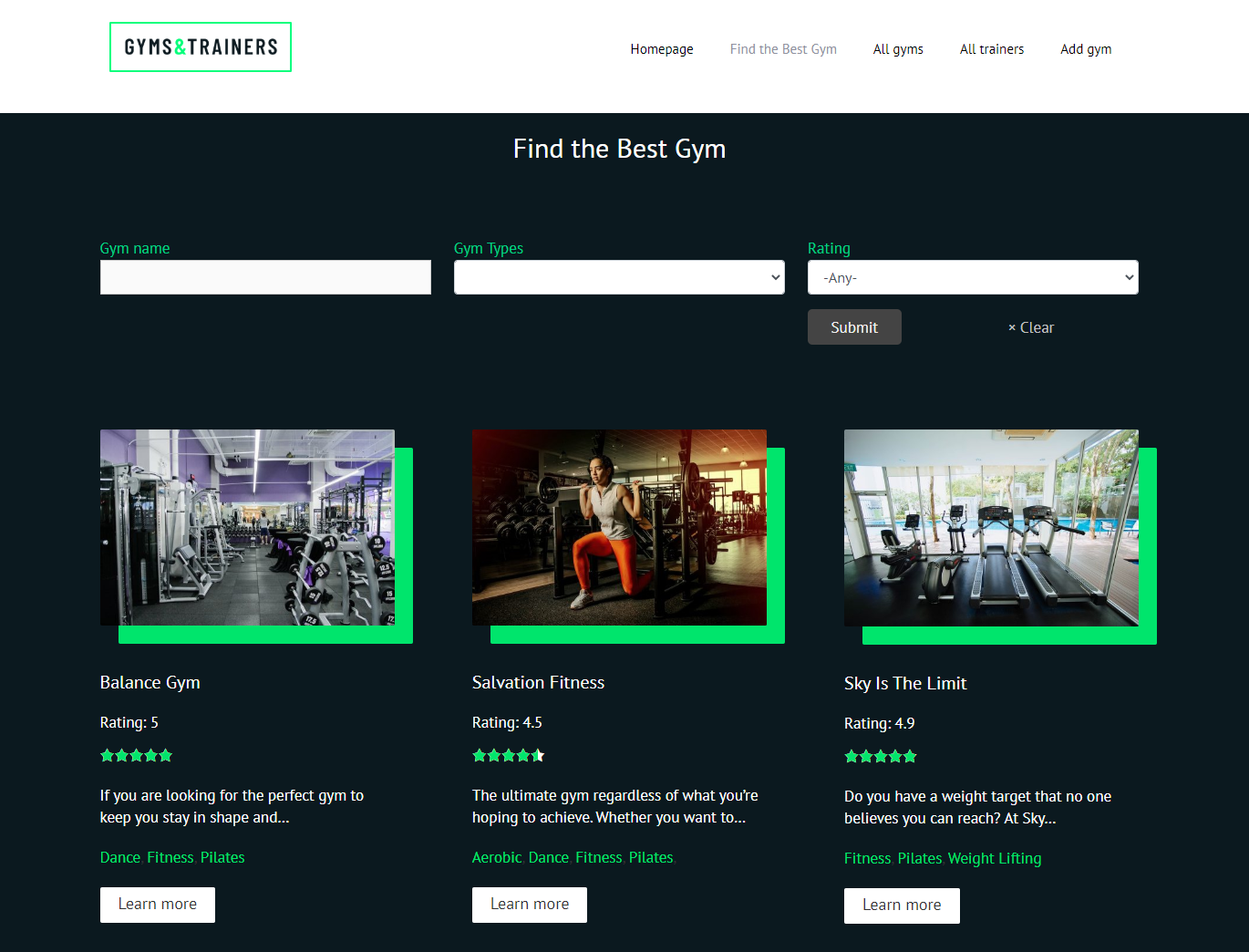Open Salvation Fitness photo thumbnail
This screenshot has height=952, width=1249.
619,527
